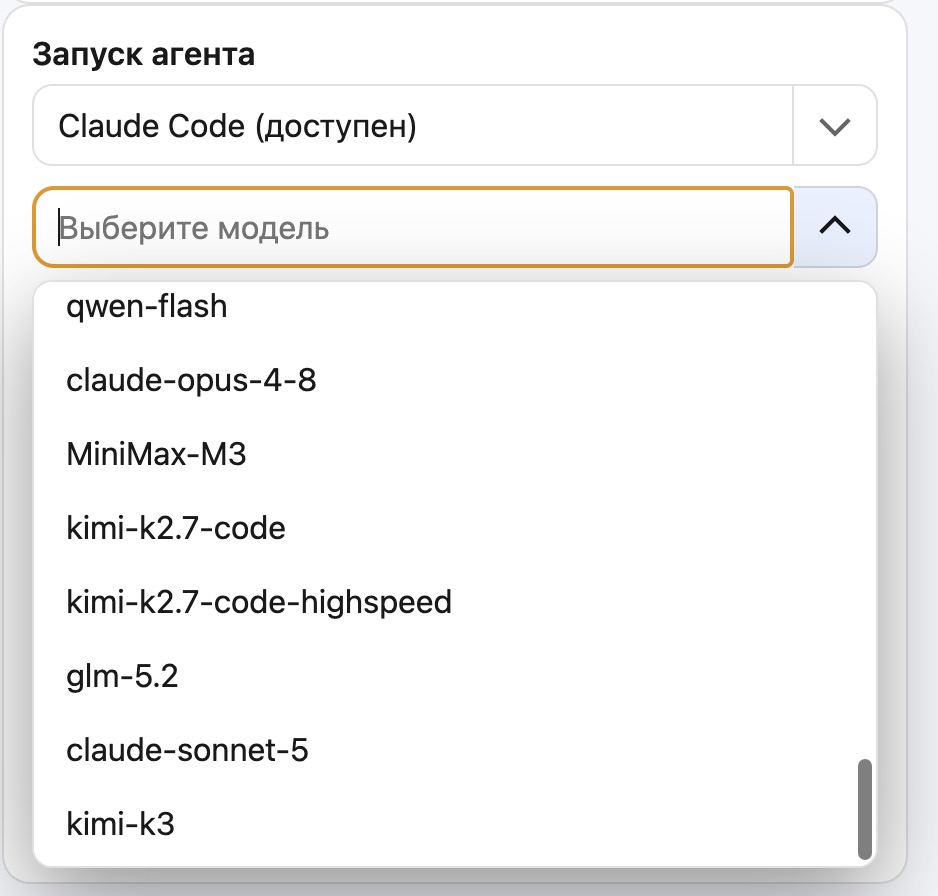Click the model list scrollbar thumb
The height and width of the screenshot is (896, 938).
864,809
